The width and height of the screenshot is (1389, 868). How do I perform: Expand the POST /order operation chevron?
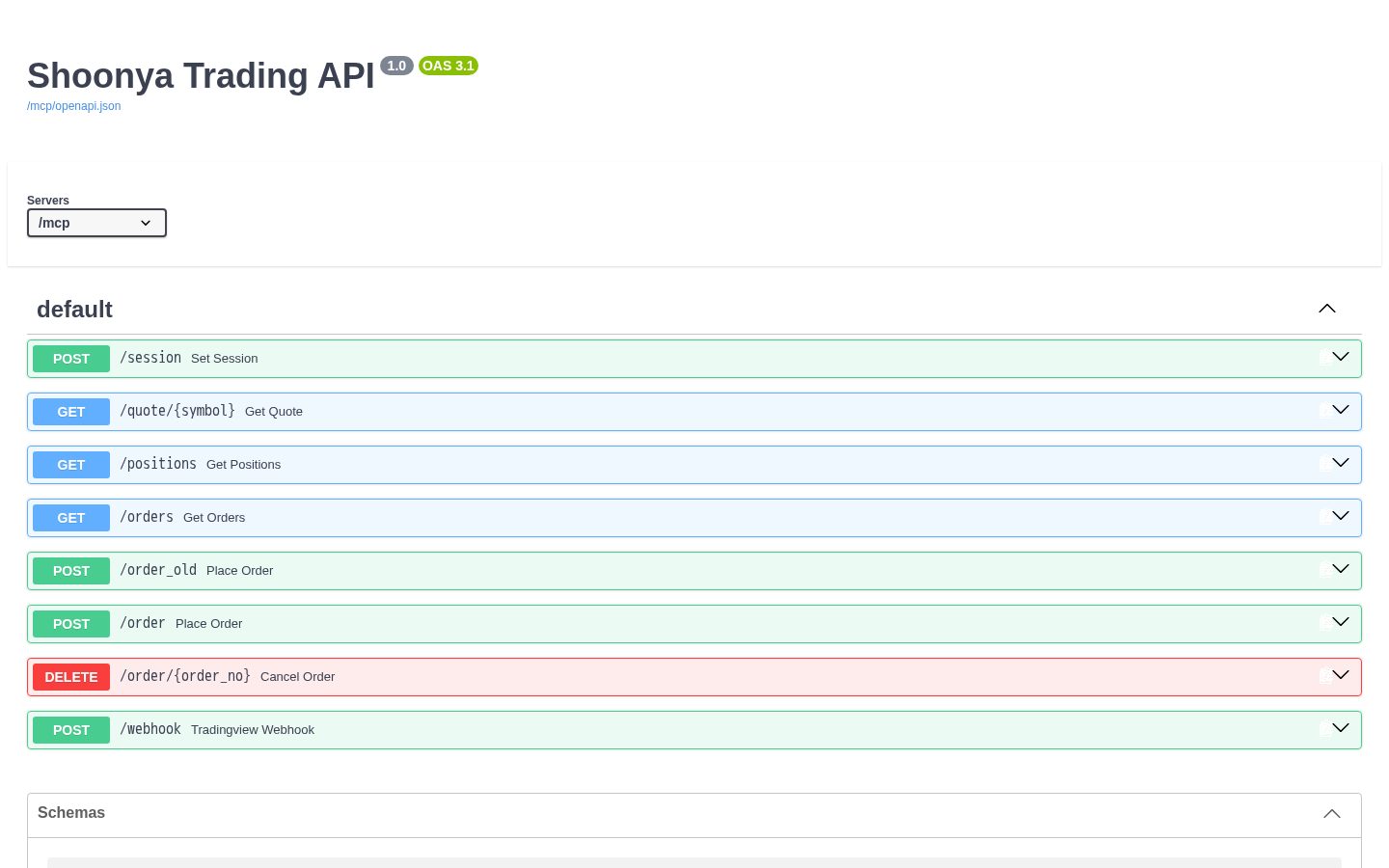point(1341,622)
